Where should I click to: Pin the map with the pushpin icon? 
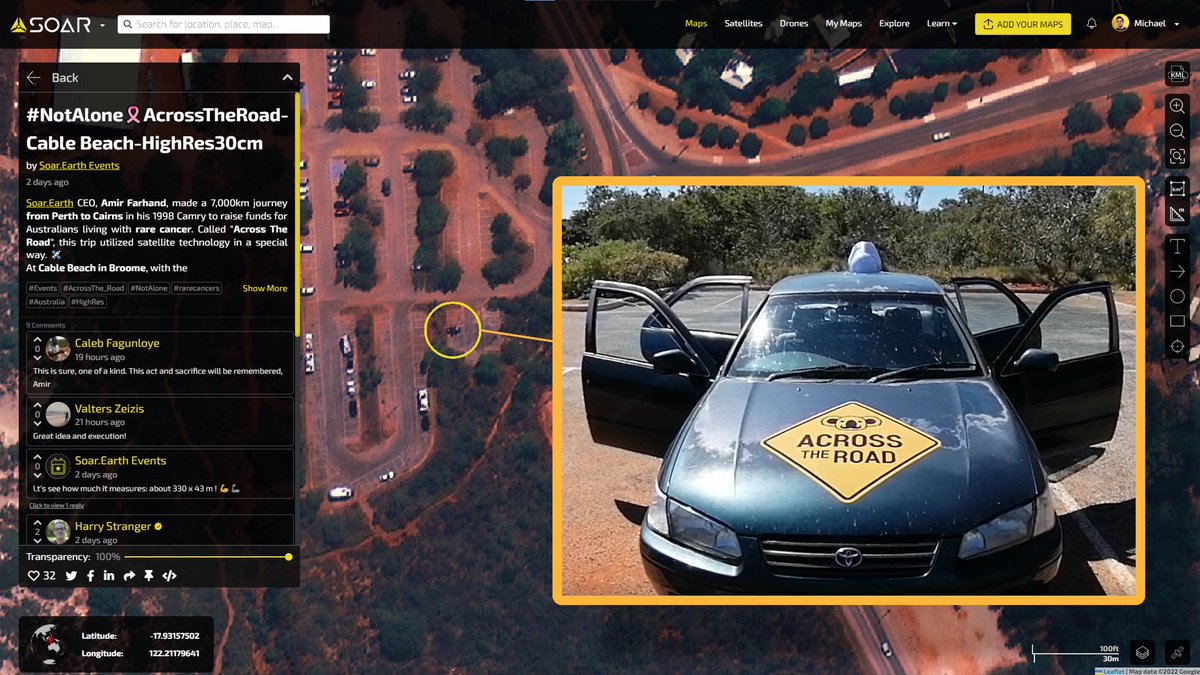pyautogui.click(x=149, y=576)
